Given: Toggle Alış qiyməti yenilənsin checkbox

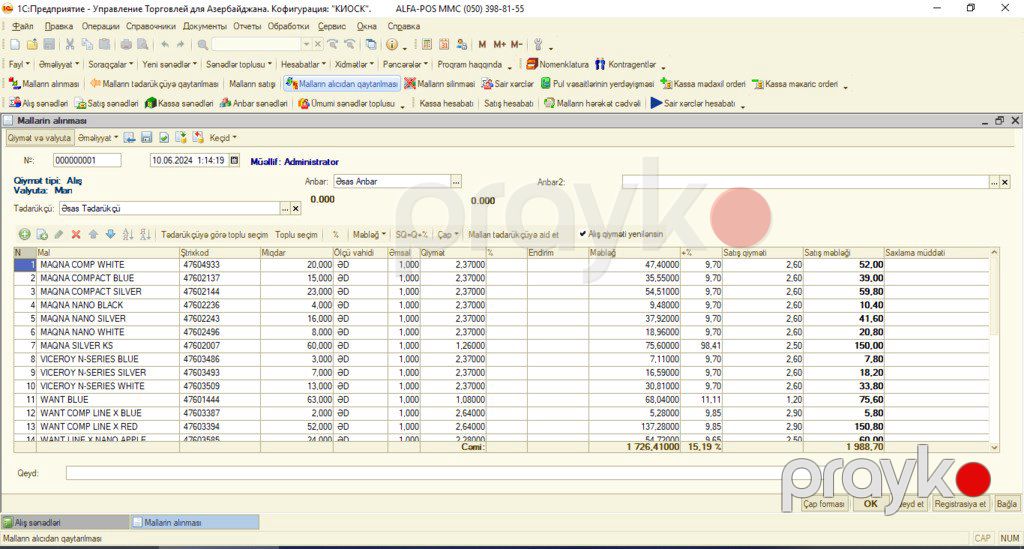Looking at the screenshot, I should tap(583, 234).
